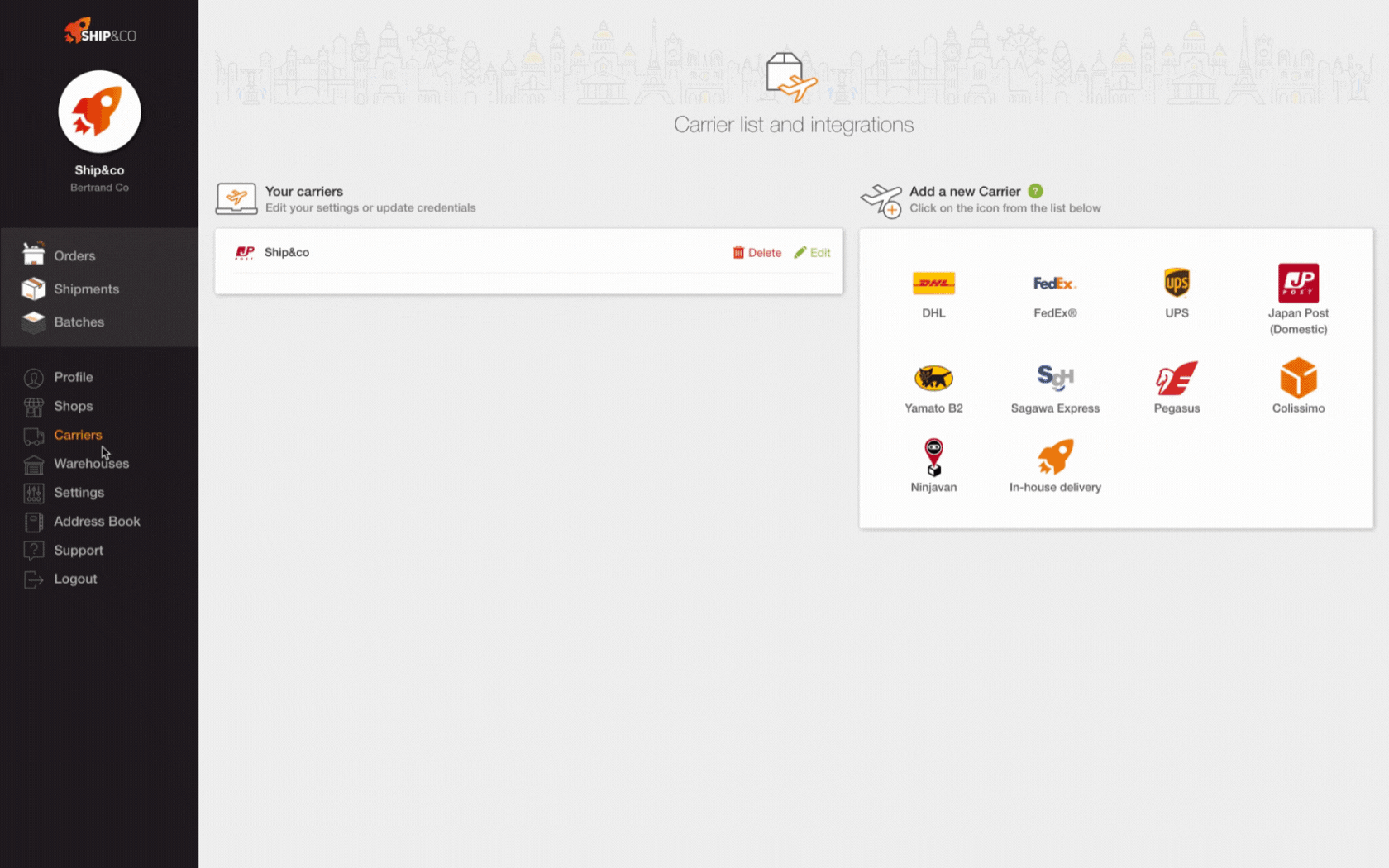Click the Batches stack icon
1389x868 pixels.
tap(34, 322)
